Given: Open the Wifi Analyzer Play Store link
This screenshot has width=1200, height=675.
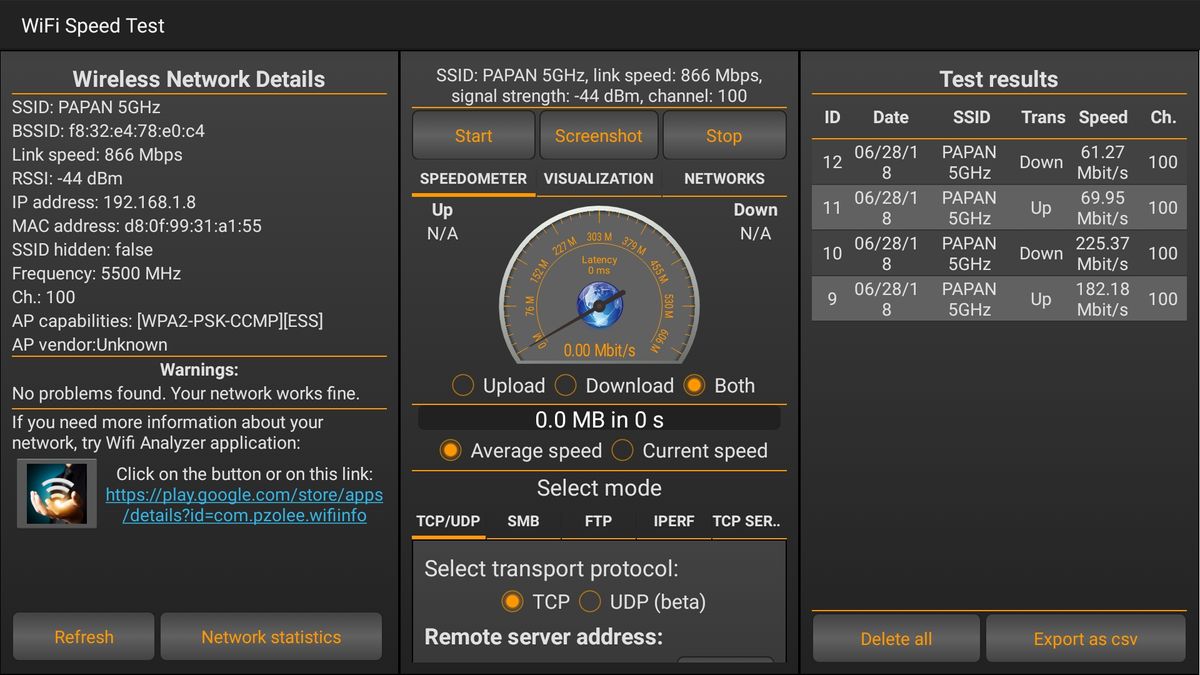Looking at the screenshot, I should 244,505.
